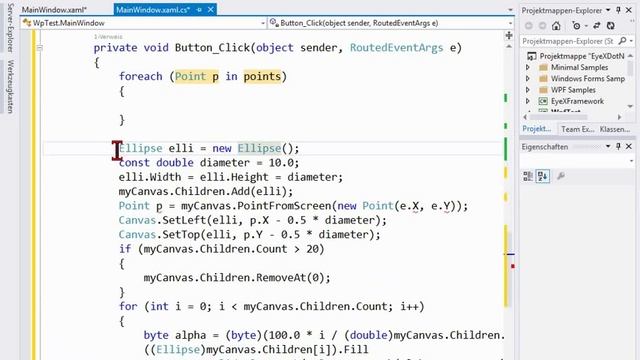Expand the Minimal Samples folder
Image resolution: width=640 pixels, height=360 pixels.
pyautogui.click(x=528, y=67)
